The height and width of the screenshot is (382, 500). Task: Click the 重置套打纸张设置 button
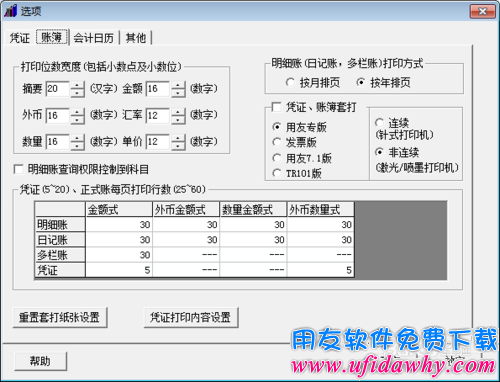click(60, 317)
